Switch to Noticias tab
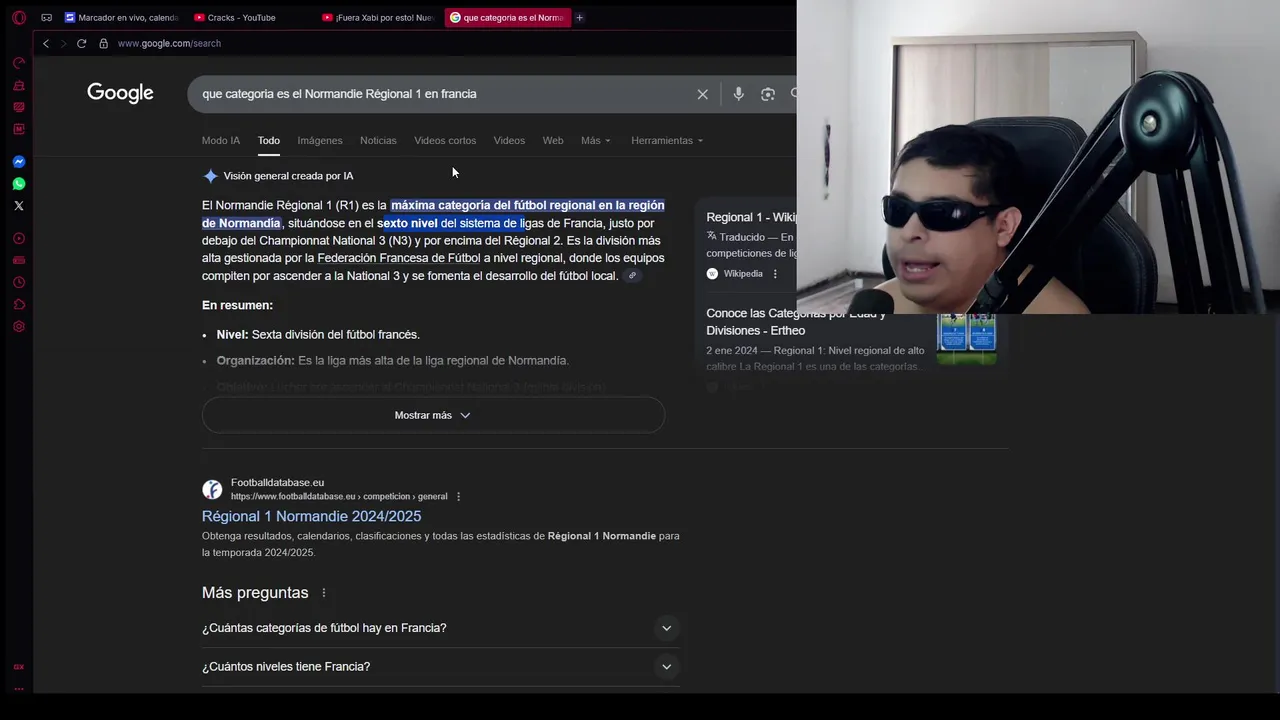Screen dimensions: 1280x720 coord(378,141)
